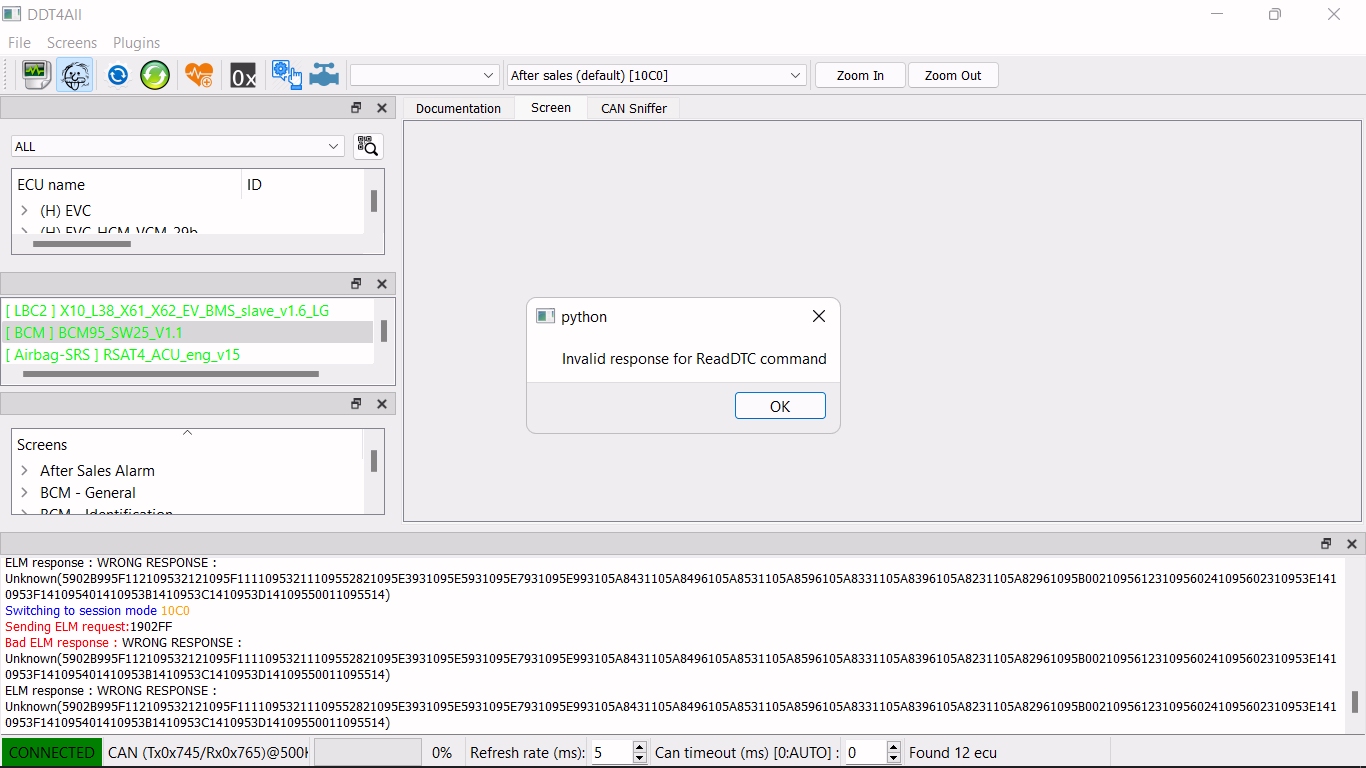Click the Zoom In button
1366x768 pixels.
point(859,75)
